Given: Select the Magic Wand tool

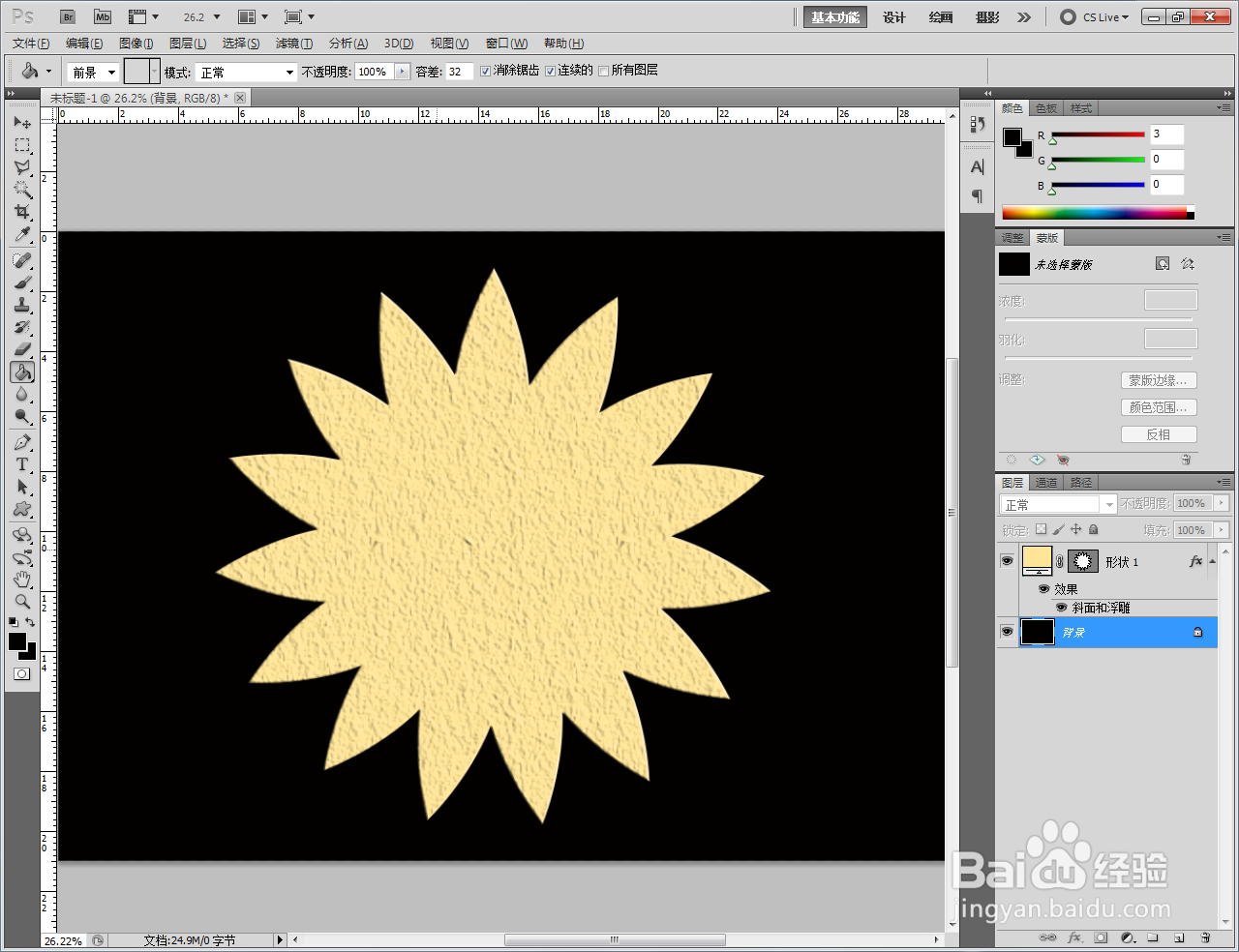Looking at the screenshot, I should [22, 190].
